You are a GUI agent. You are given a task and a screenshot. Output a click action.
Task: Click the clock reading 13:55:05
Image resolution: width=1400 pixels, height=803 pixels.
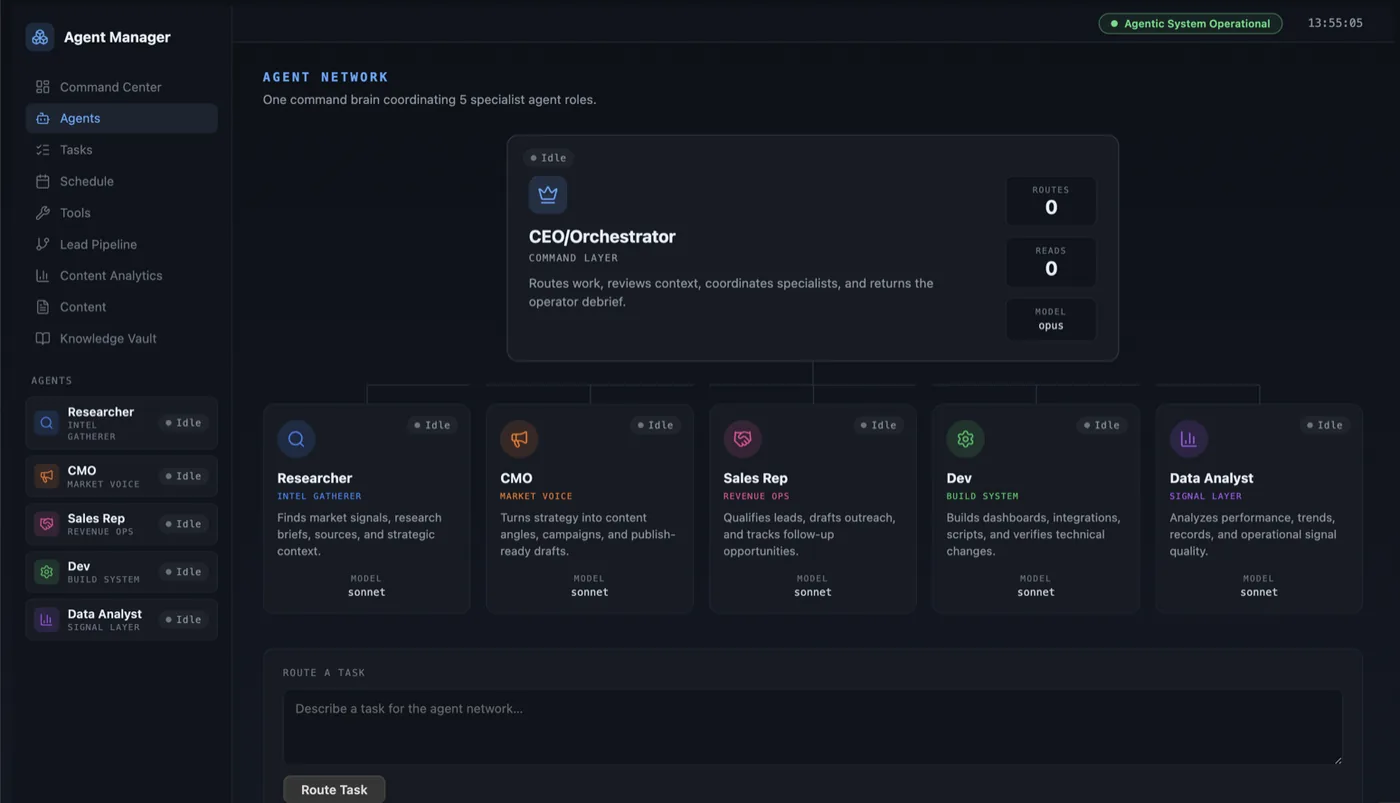click(1335, 23)
